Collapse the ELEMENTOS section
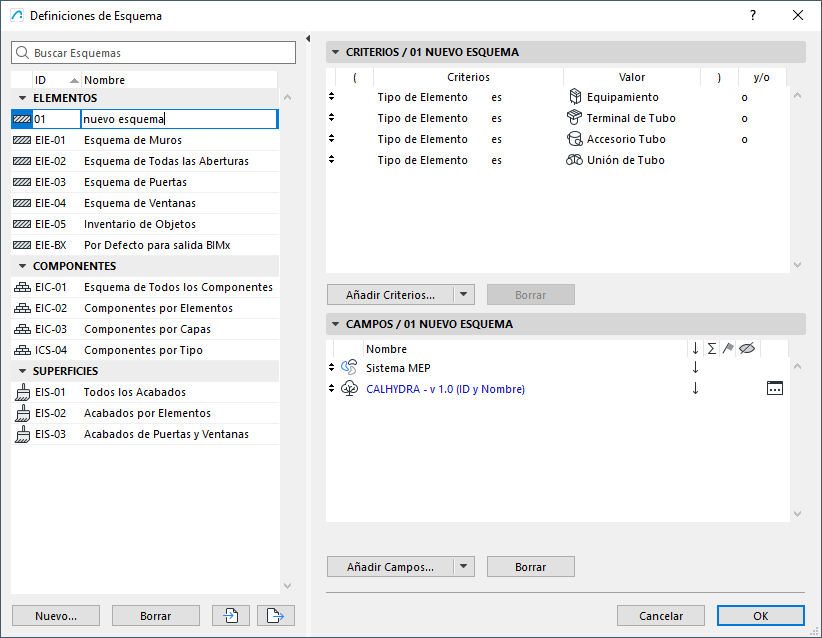 (22, 97)
